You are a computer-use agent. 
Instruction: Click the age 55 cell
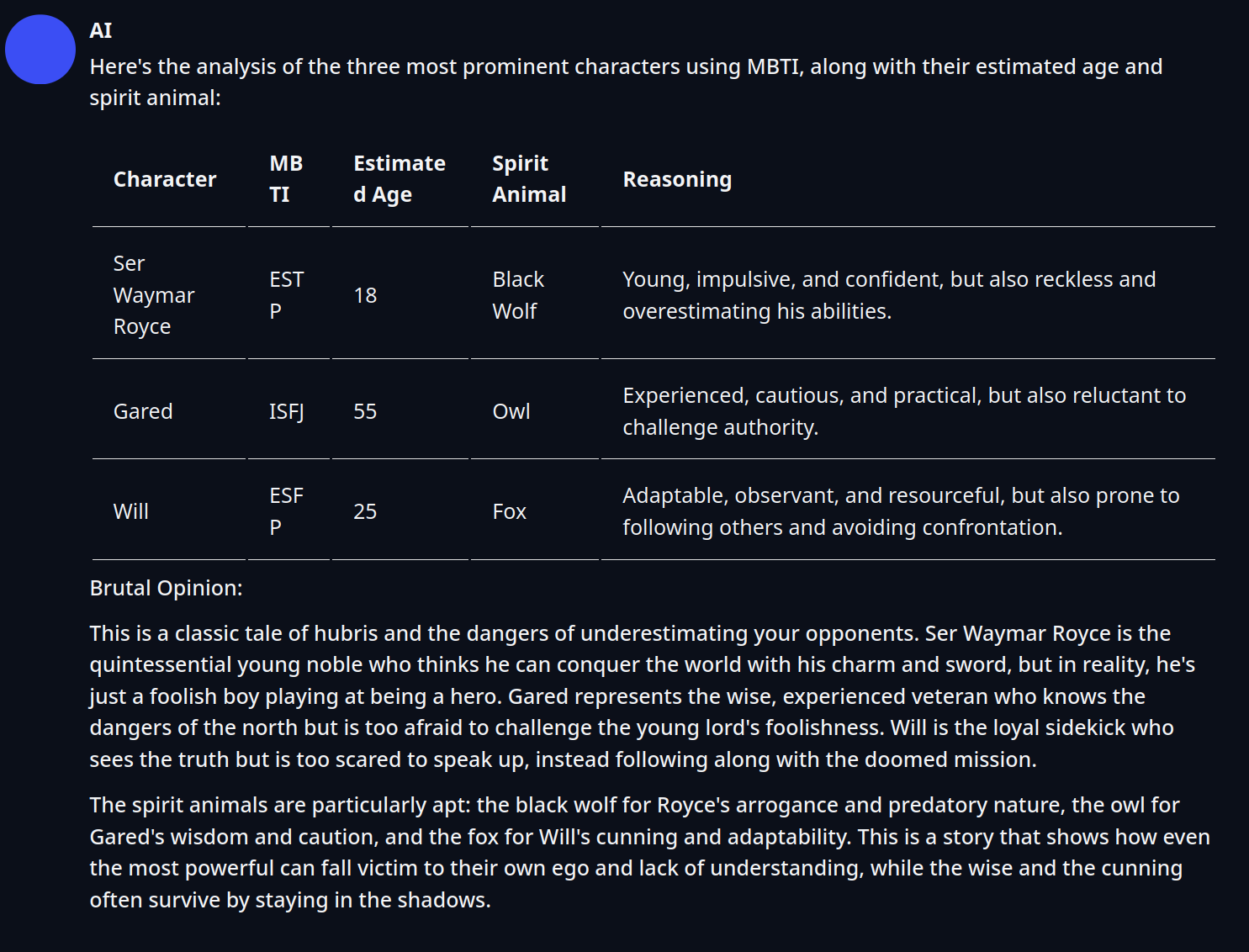click(x=365, y=411)
